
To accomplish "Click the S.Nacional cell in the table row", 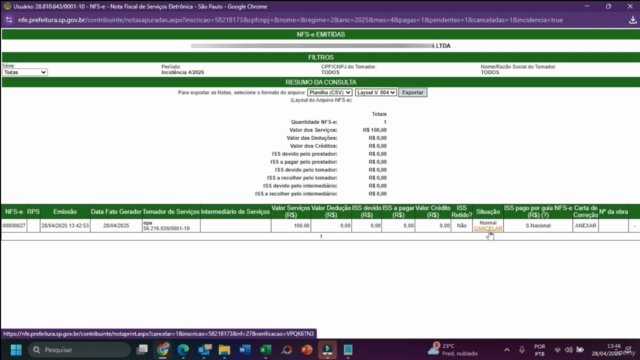I will click(538, 226).
